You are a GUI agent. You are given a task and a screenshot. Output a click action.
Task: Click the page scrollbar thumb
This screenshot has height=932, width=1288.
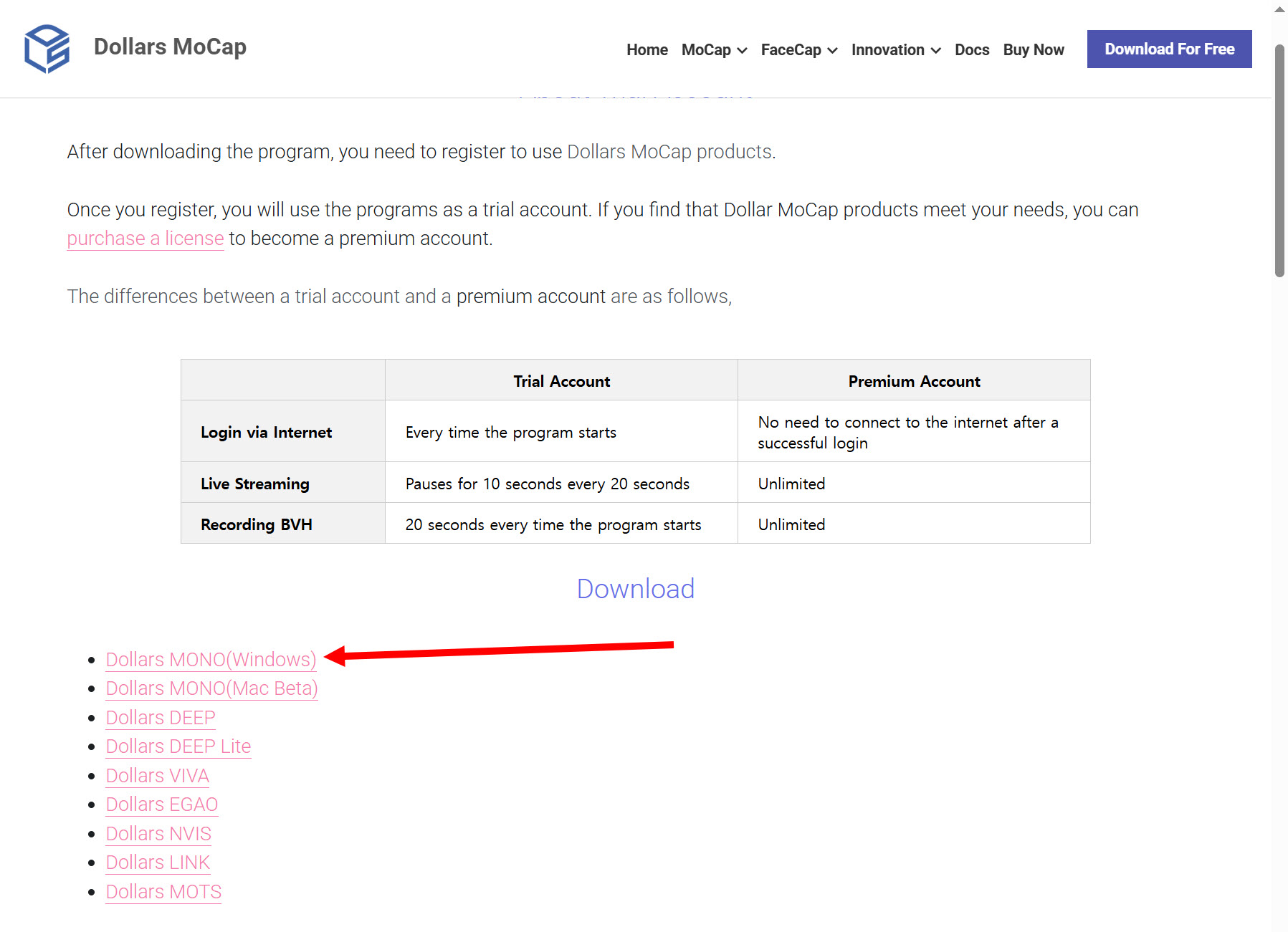[x=1279, y=160]
